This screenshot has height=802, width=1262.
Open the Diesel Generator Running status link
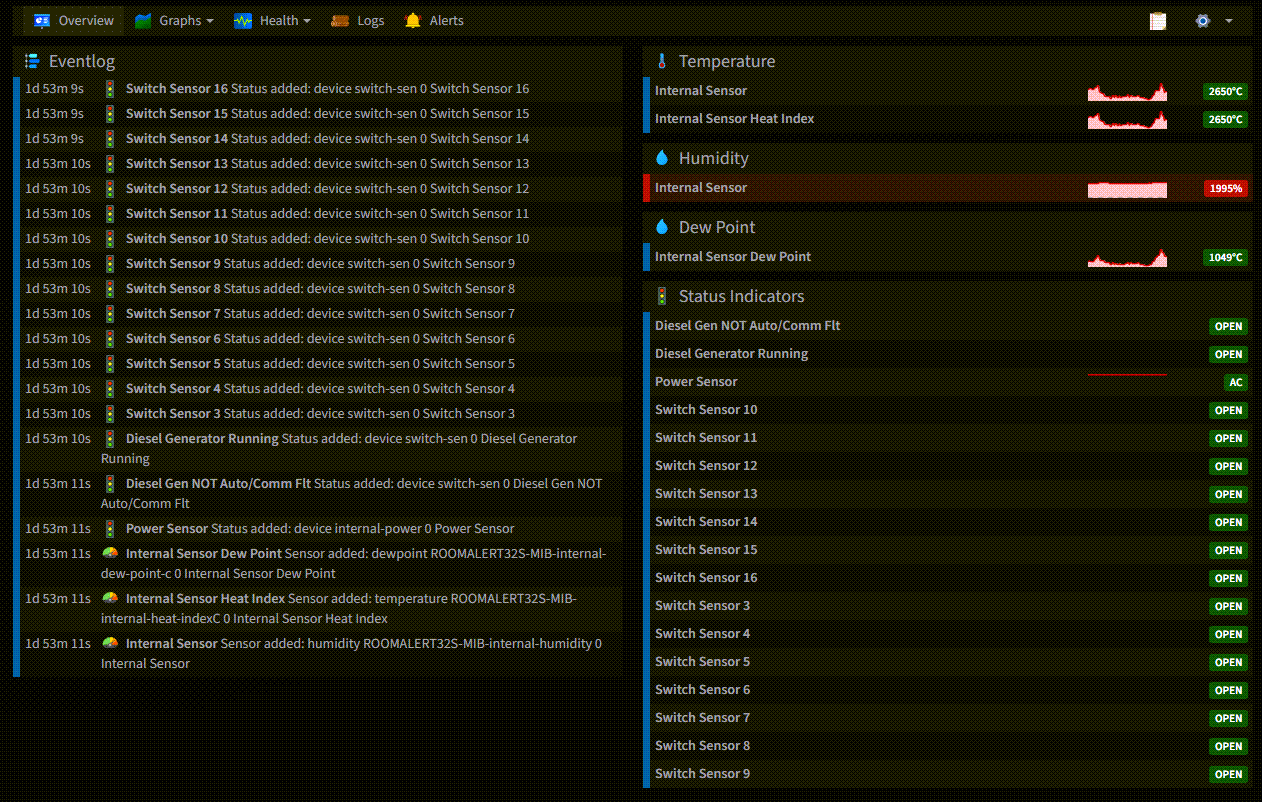point(731,354)
